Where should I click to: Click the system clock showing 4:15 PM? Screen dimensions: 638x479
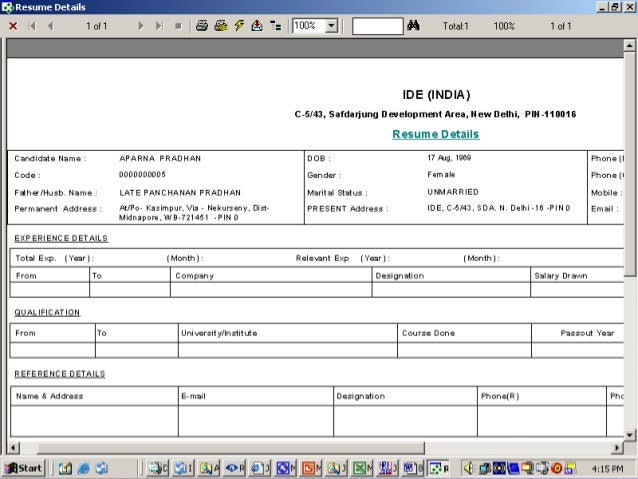(x=607, y=469)
